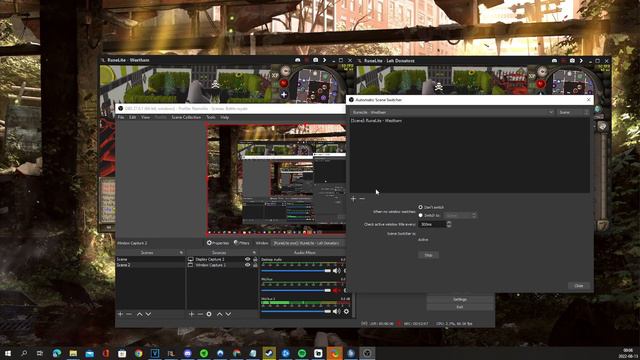Image resolution: width=640 pixels, height=360 pixels.
Task: Open source properties gear in Sources toolbar
Action: (209, 314)
